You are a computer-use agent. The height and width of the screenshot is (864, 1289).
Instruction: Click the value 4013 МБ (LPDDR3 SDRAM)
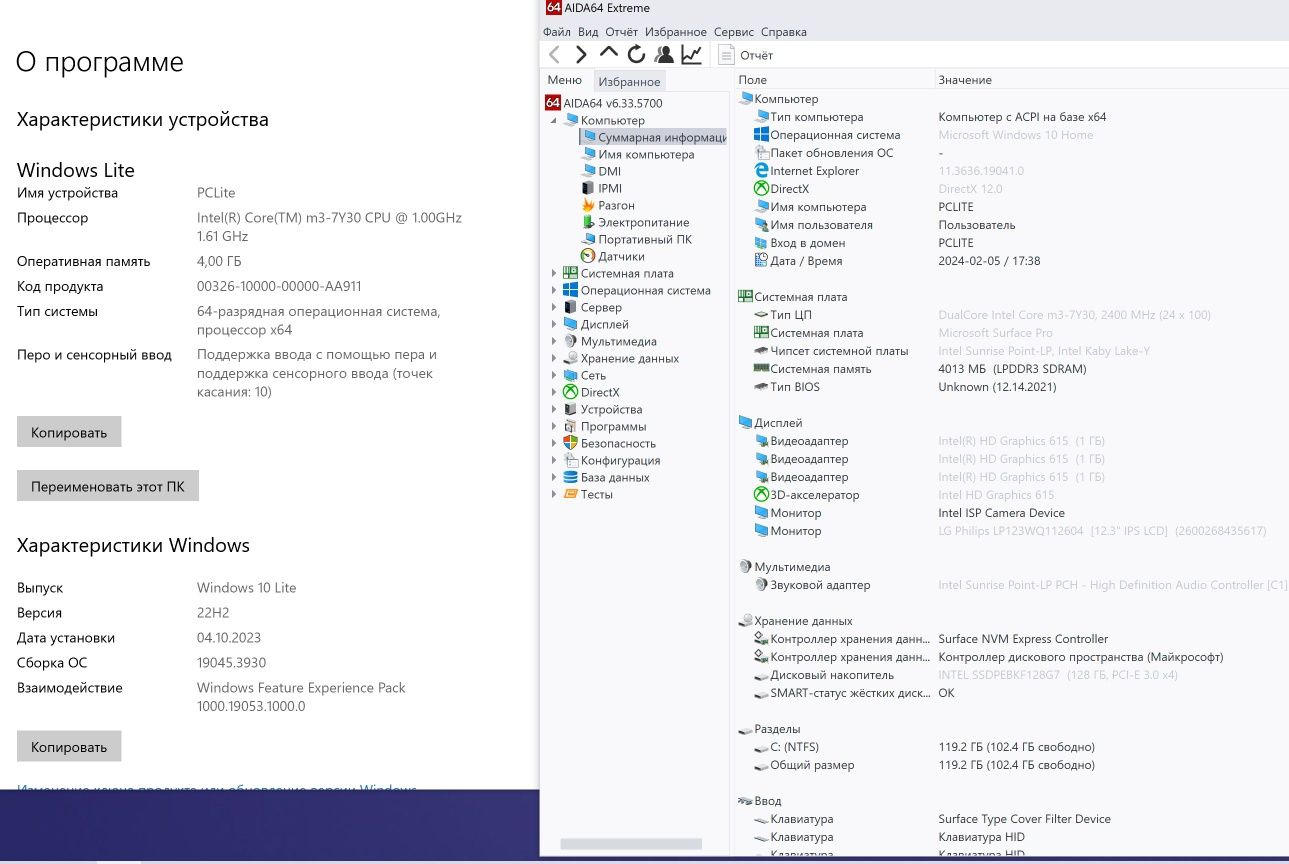click(x=1012, y=369)
